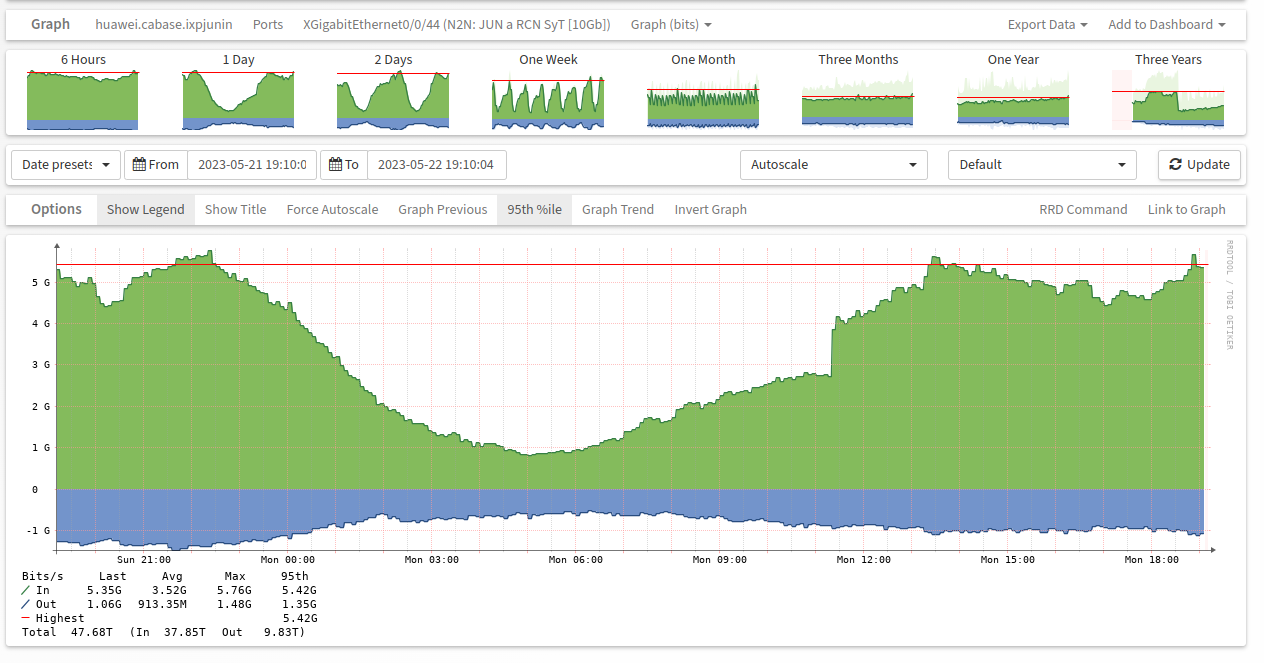Open the Graph (bits) type menu

(x=671, y=24)
